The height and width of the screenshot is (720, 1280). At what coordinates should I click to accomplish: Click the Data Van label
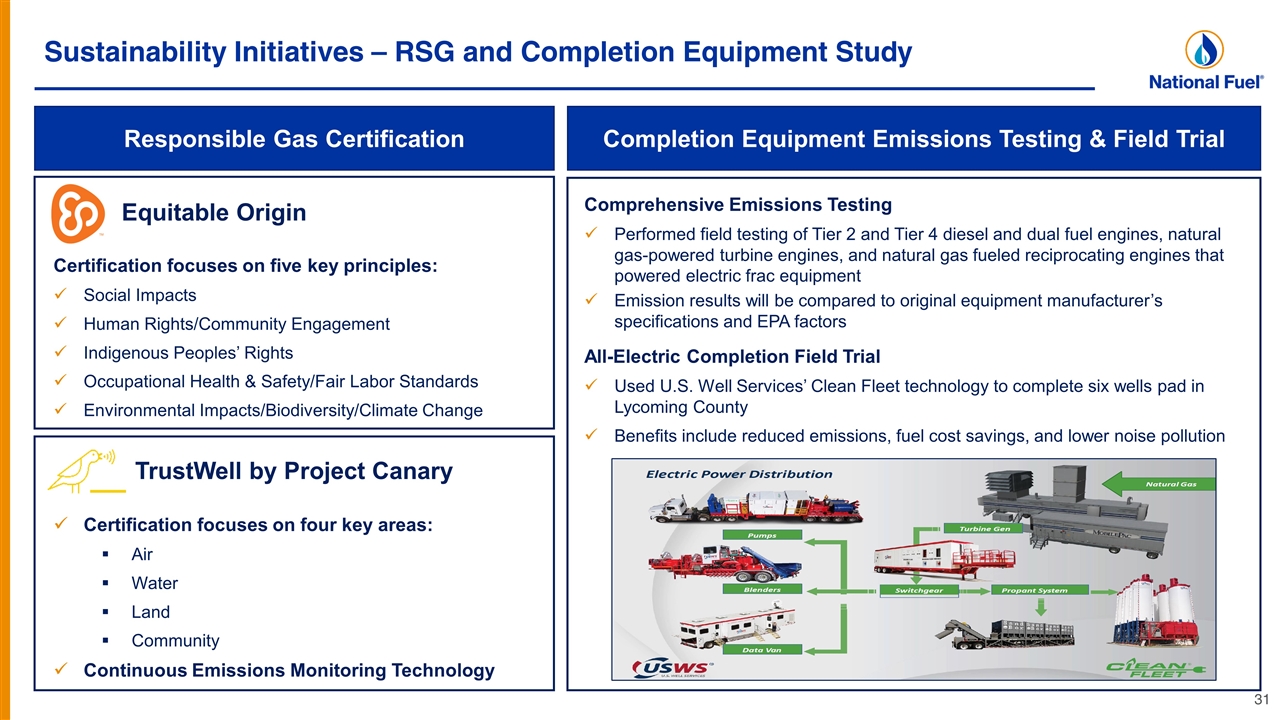763,650
